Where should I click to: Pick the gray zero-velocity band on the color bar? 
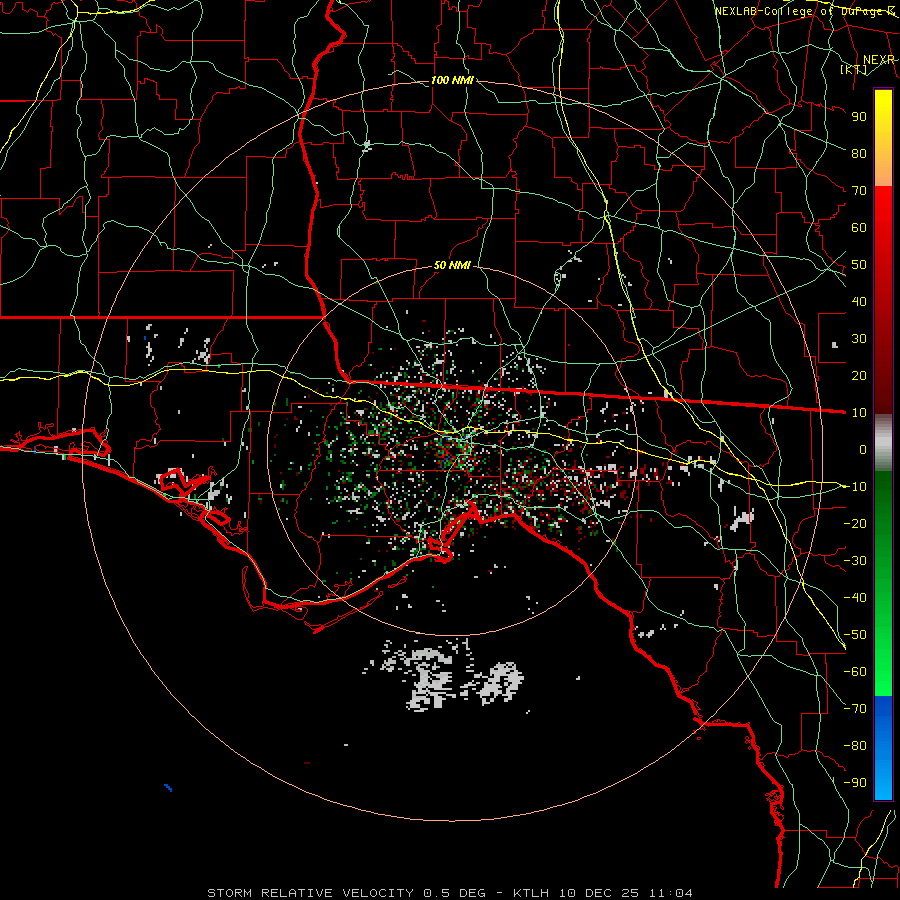click(x=883, y=442)
